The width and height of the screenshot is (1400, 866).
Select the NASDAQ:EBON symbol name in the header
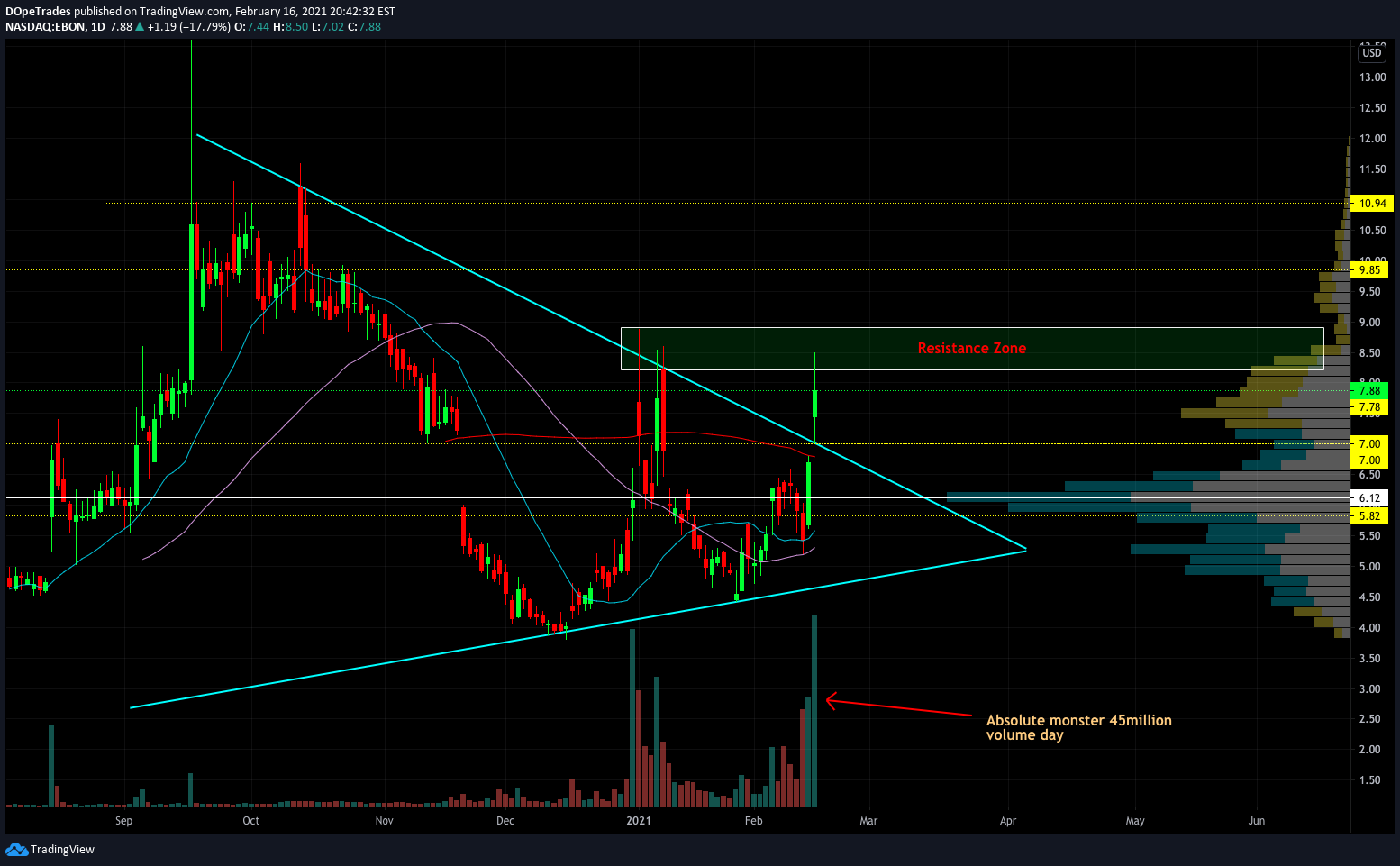click(x=46, y=27)
